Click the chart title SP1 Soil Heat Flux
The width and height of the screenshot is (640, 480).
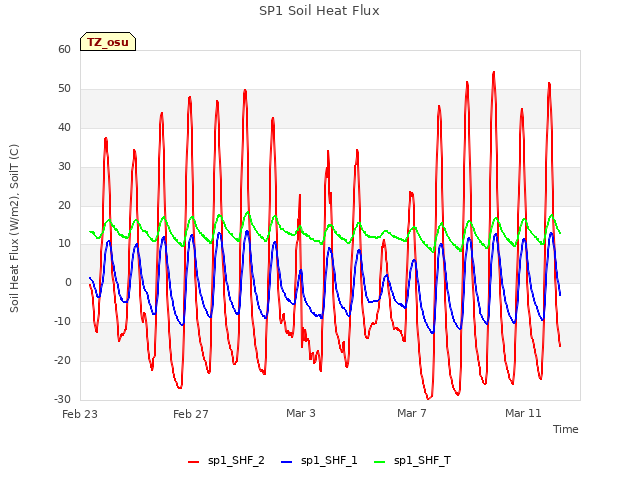pyautogui.click(x=319, y=11)
